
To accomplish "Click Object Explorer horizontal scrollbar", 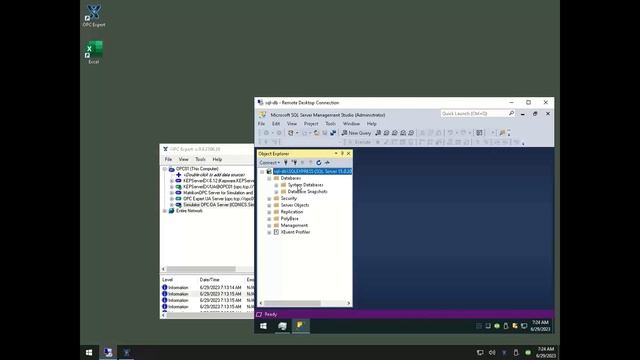I will coord(292,303).
